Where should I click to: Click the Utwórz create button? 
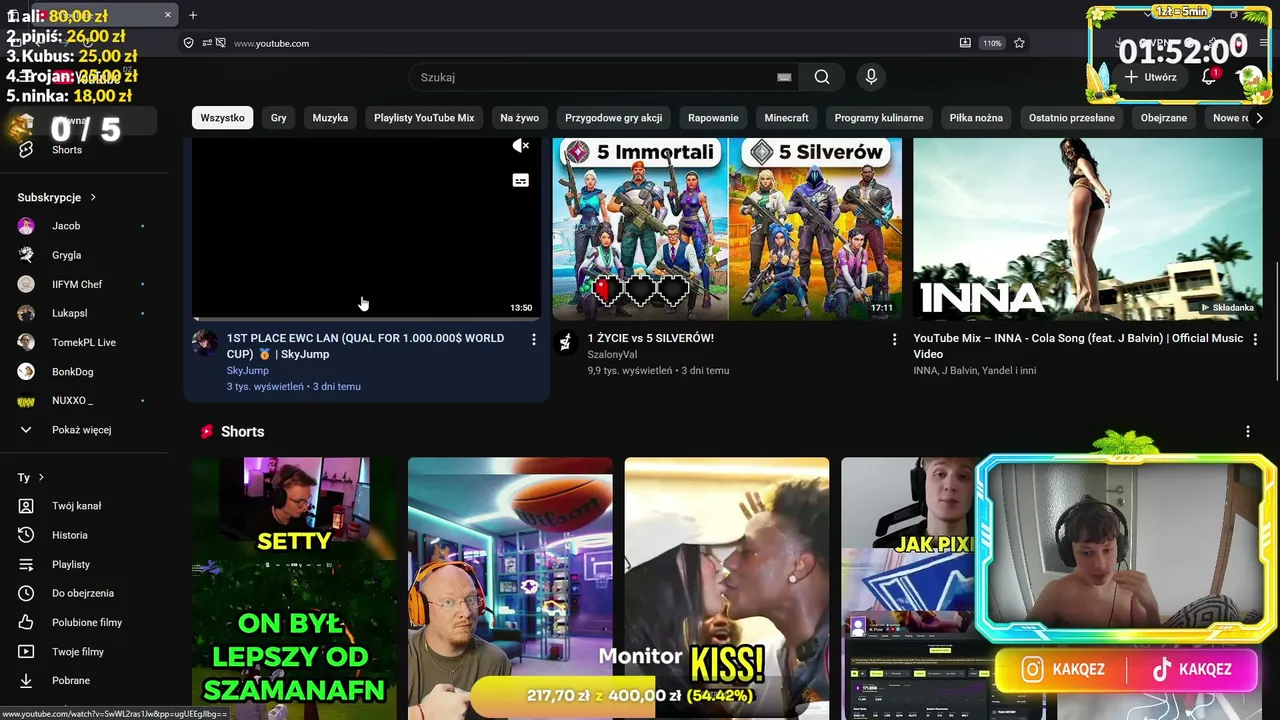tap(1149, 77)
